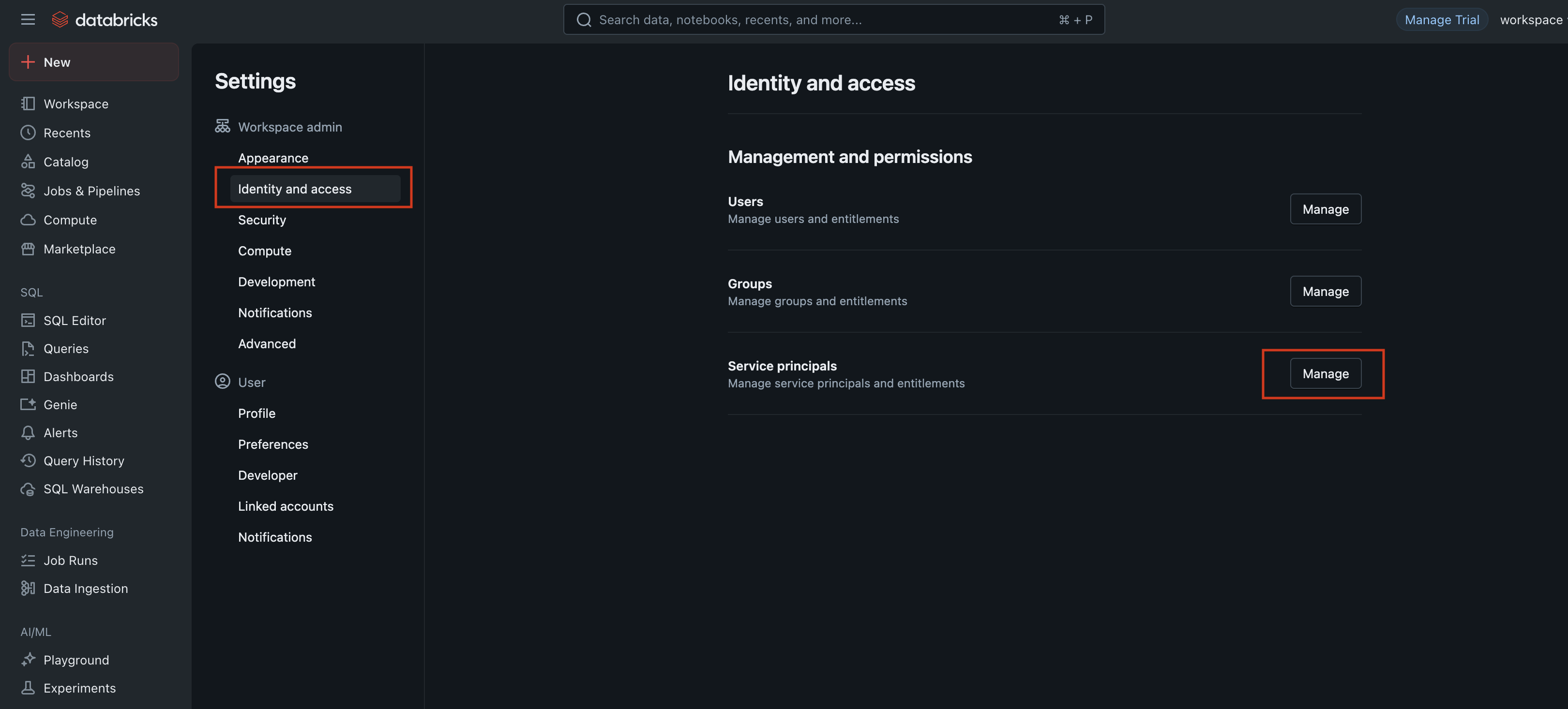Open the Security settings section
Viewport: 1568px width, 709px height.
262,220
